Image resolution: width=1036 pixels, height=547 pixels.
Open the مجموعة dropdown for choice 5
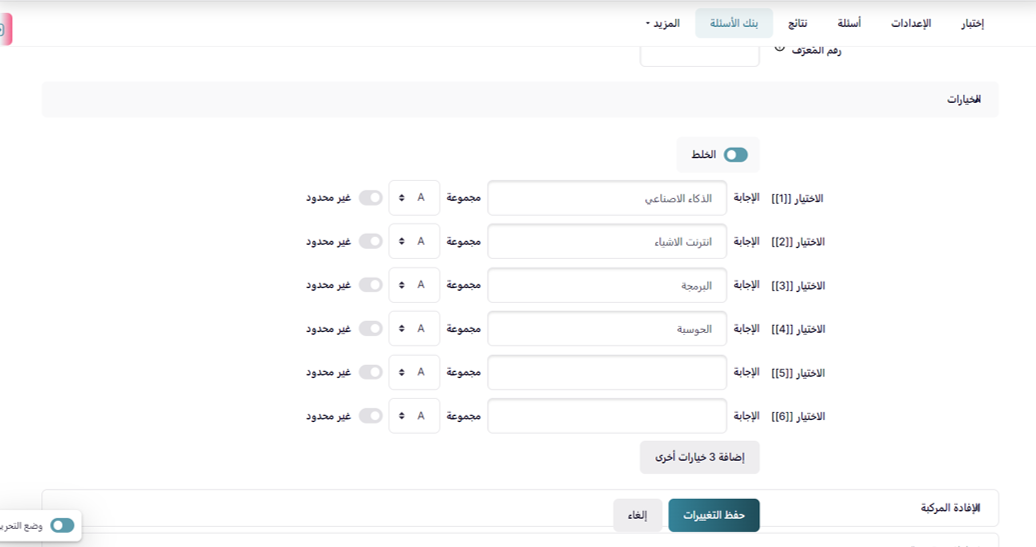click(x=414, y=372)
